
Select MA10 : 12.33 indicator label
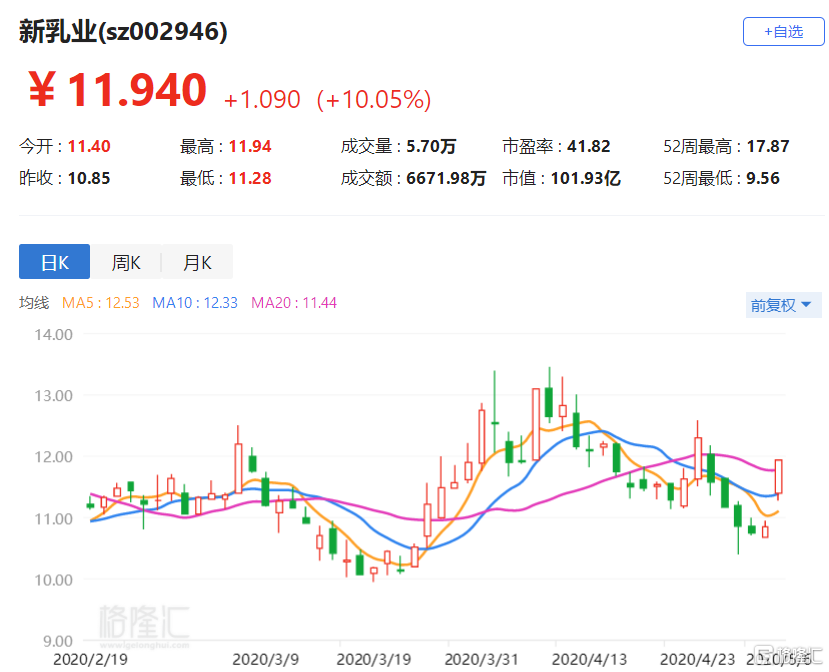pos(195,303)
